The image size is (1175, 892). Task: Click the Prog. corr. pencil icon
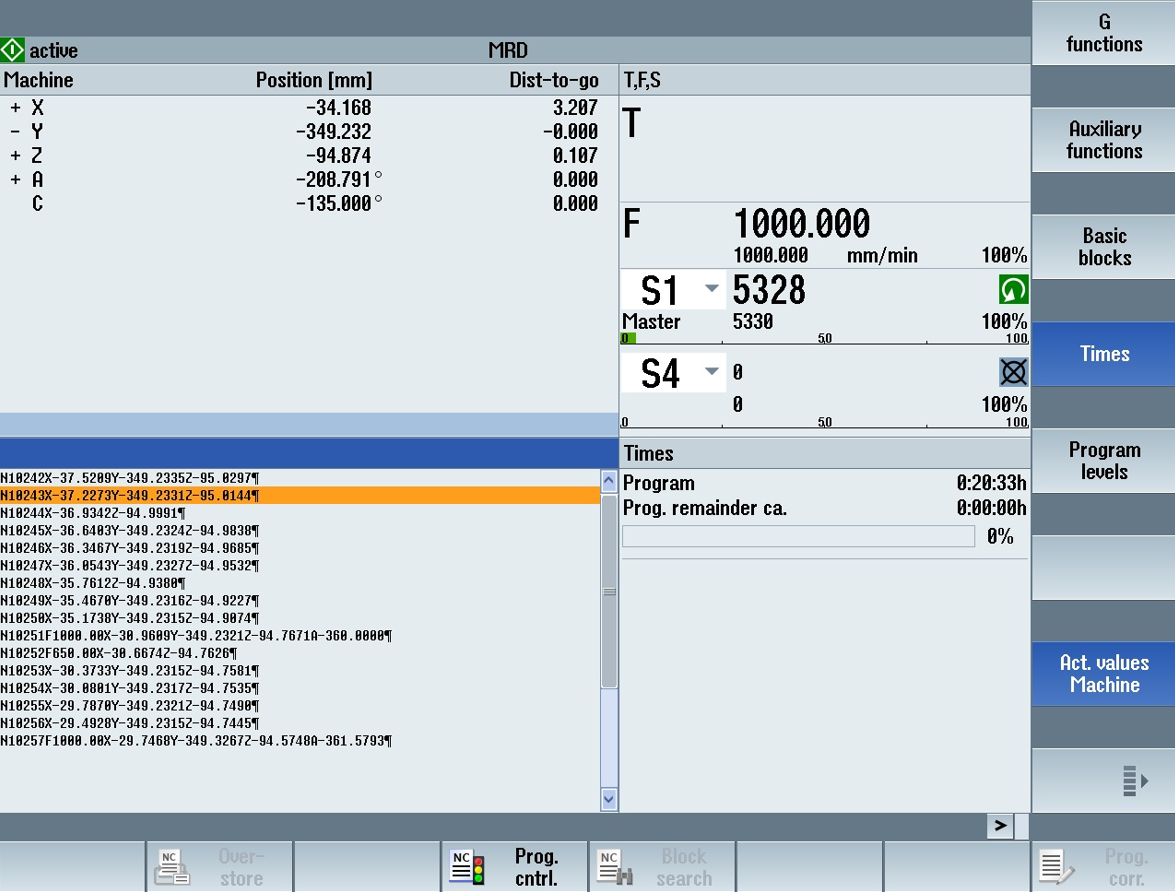[1056, 867]
